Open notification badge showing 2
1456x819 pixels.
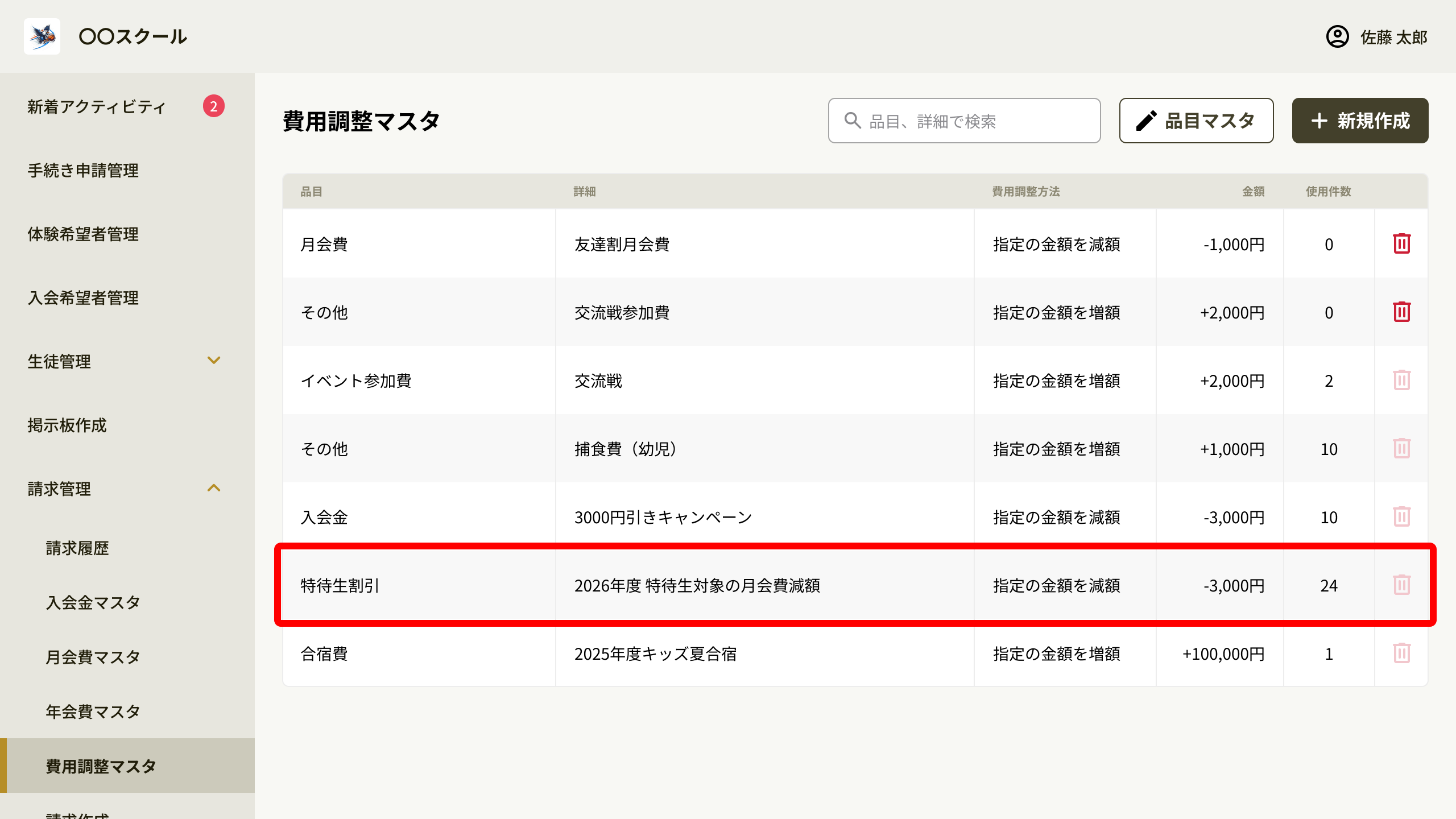214,106
